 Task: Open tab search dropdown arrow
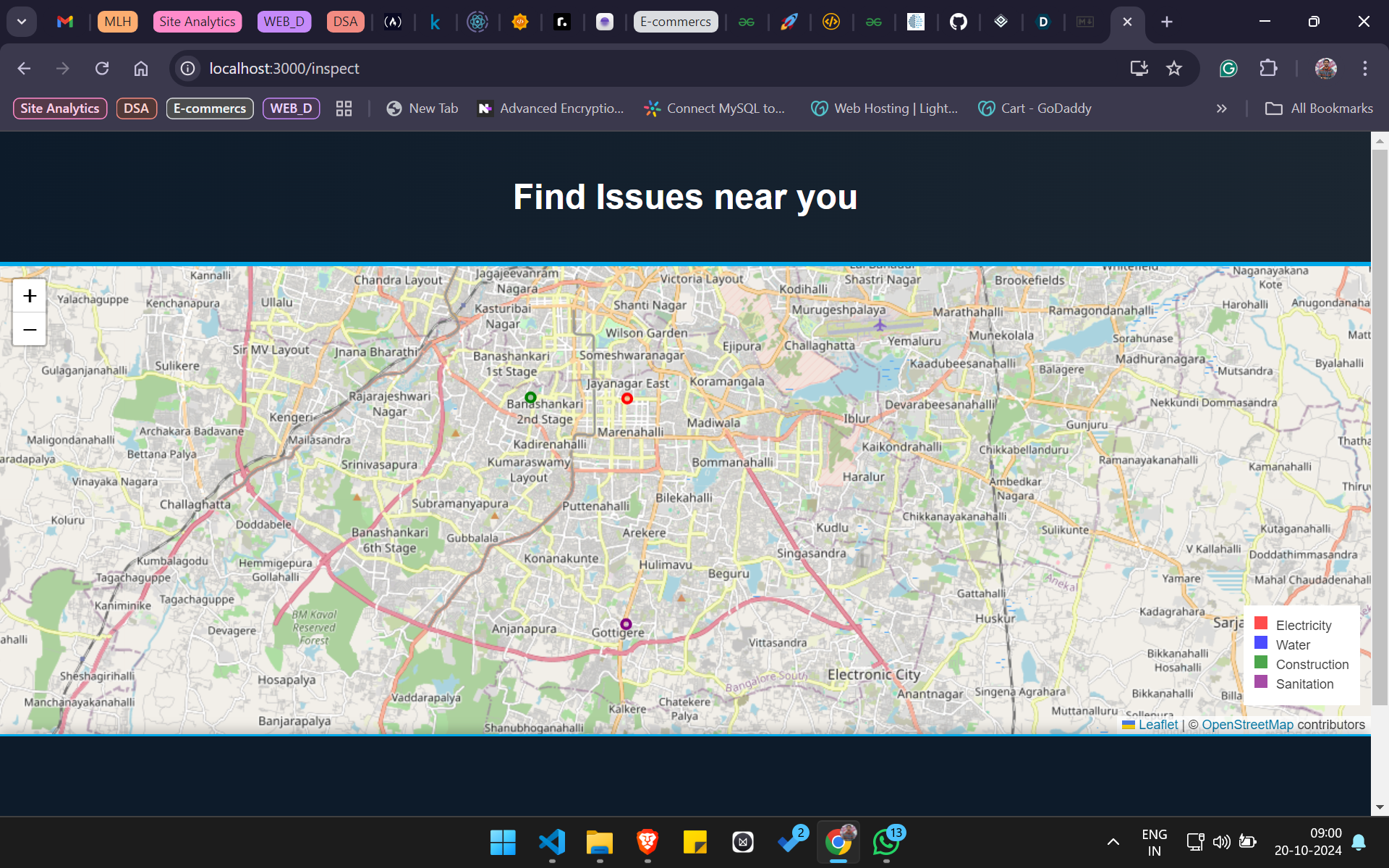(22, 22)
